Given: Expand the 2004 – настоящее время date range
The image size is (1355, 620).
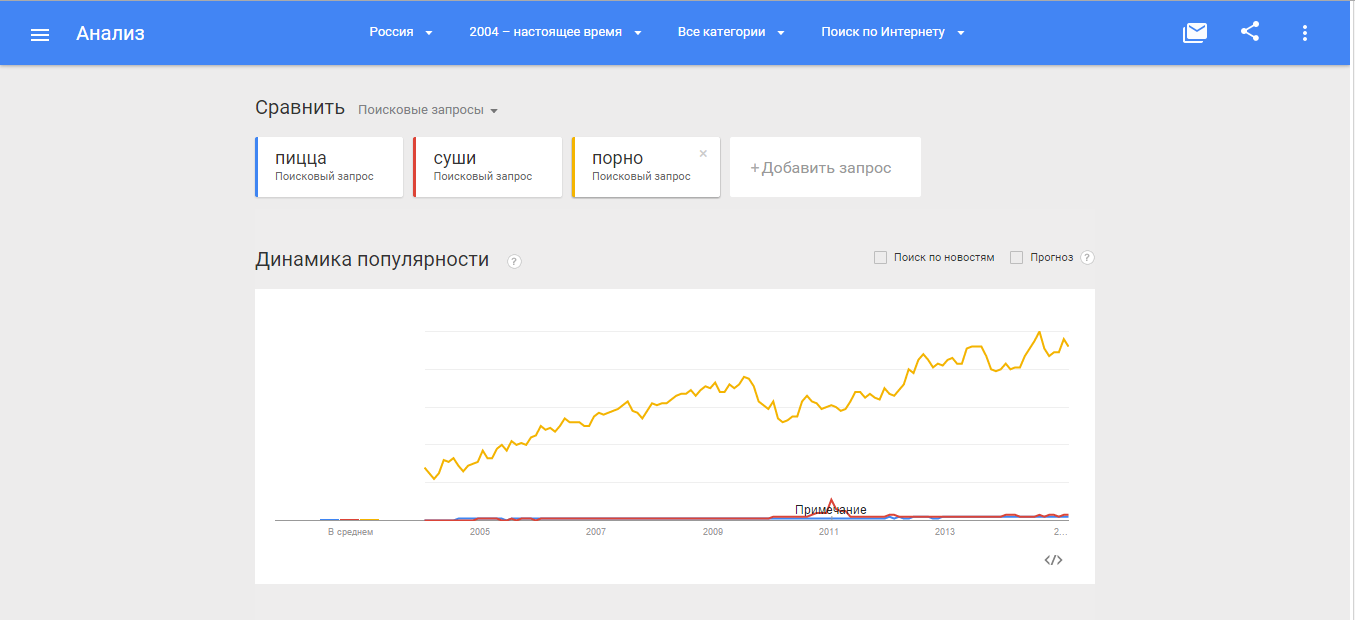Looking at the screenshot, I should pos(555,32).
